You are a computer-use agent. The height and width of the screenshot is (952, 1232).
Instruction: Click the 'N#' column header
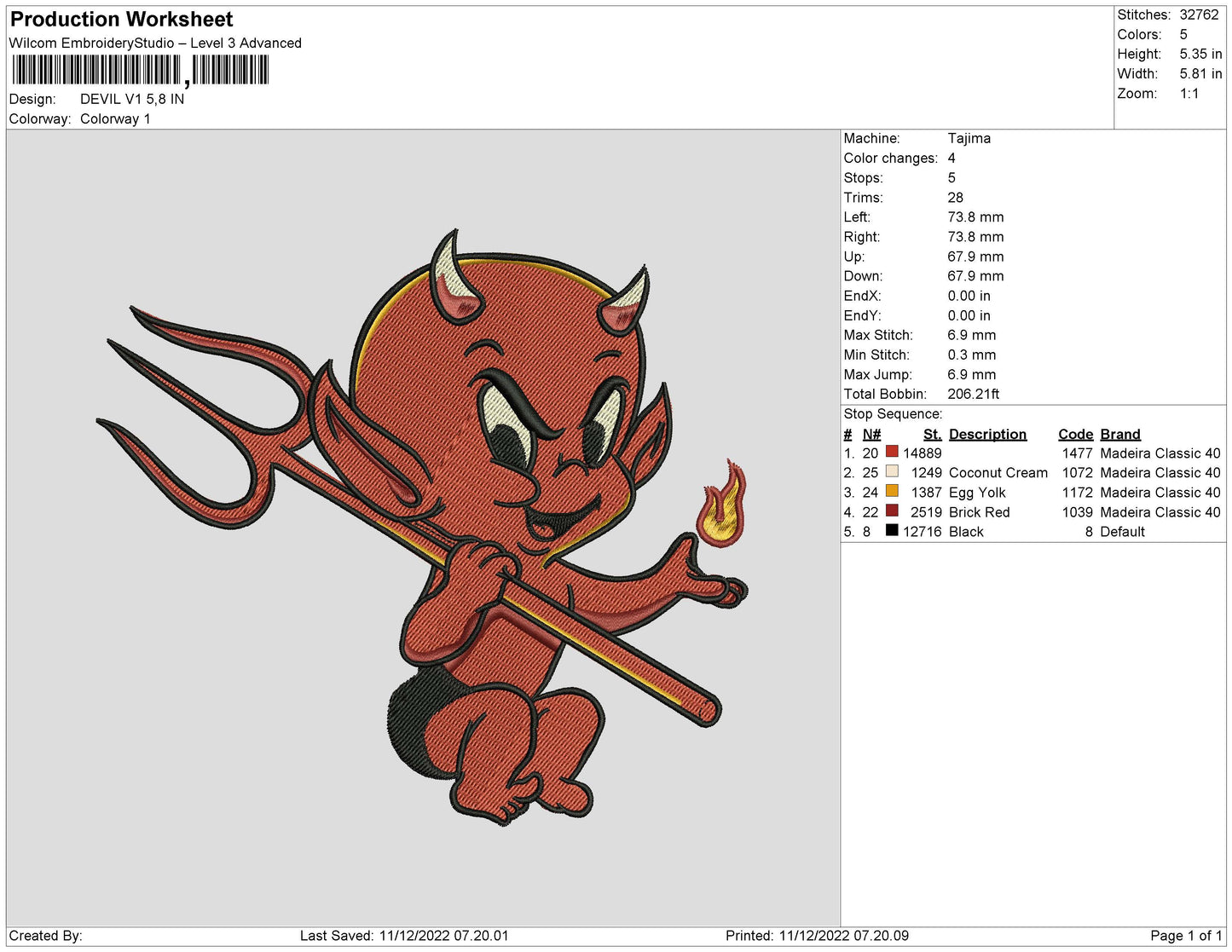point(871,434)
